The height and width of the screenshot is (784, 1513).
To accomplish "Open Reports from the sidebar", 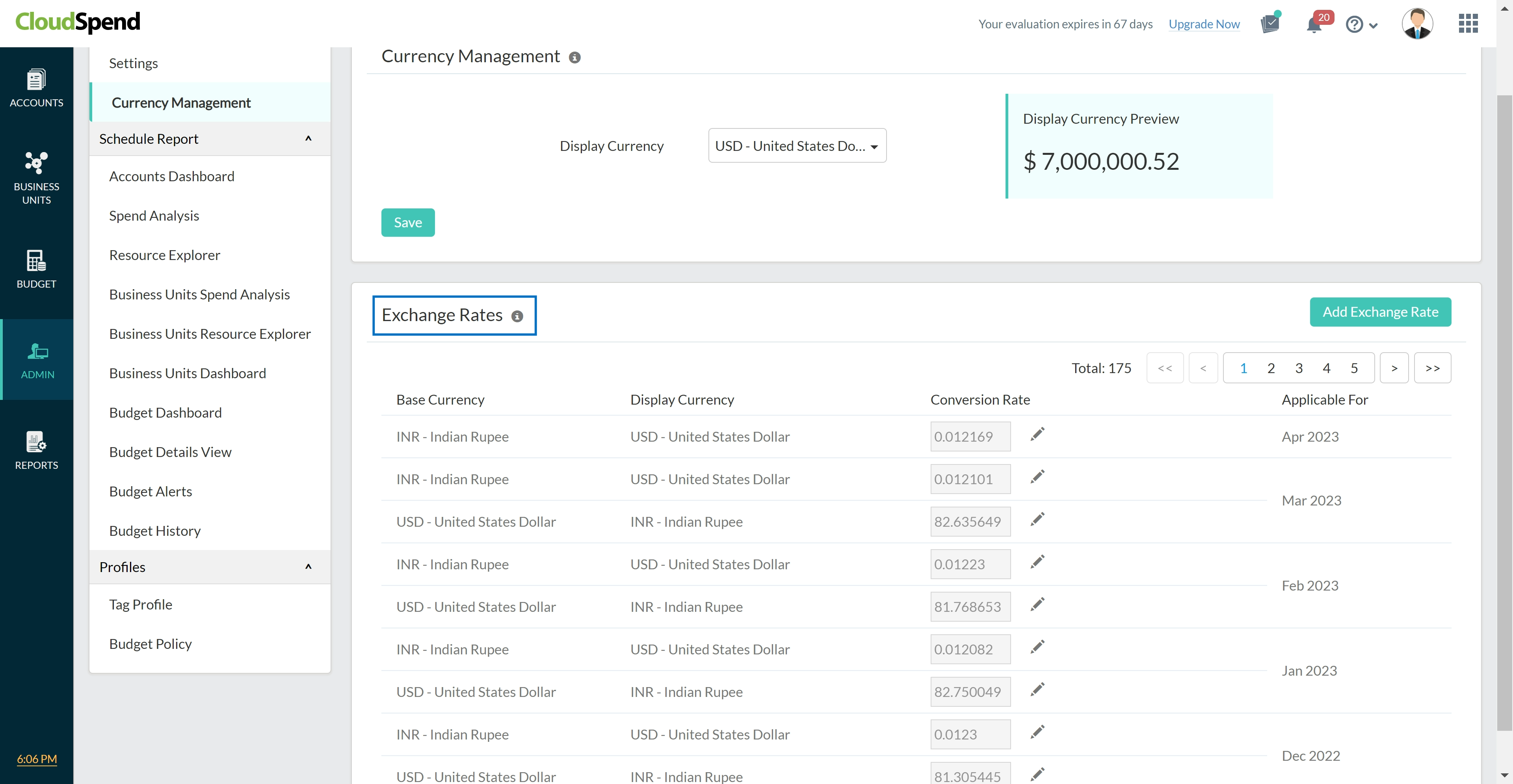I will (x=36, y=450).
